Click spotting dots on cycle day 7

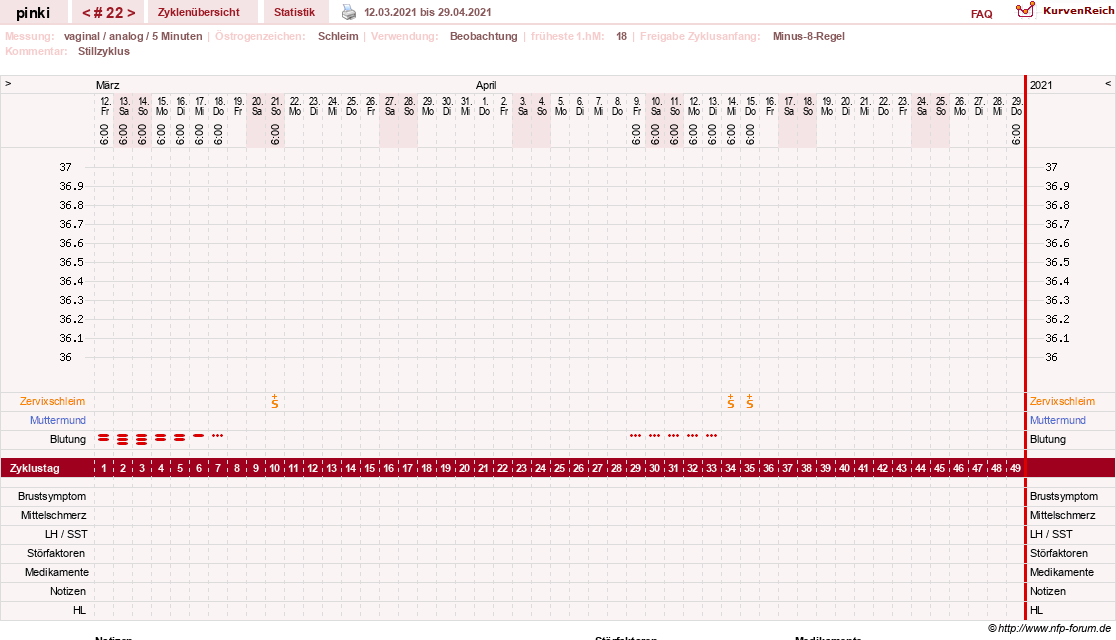click(218, 436)
